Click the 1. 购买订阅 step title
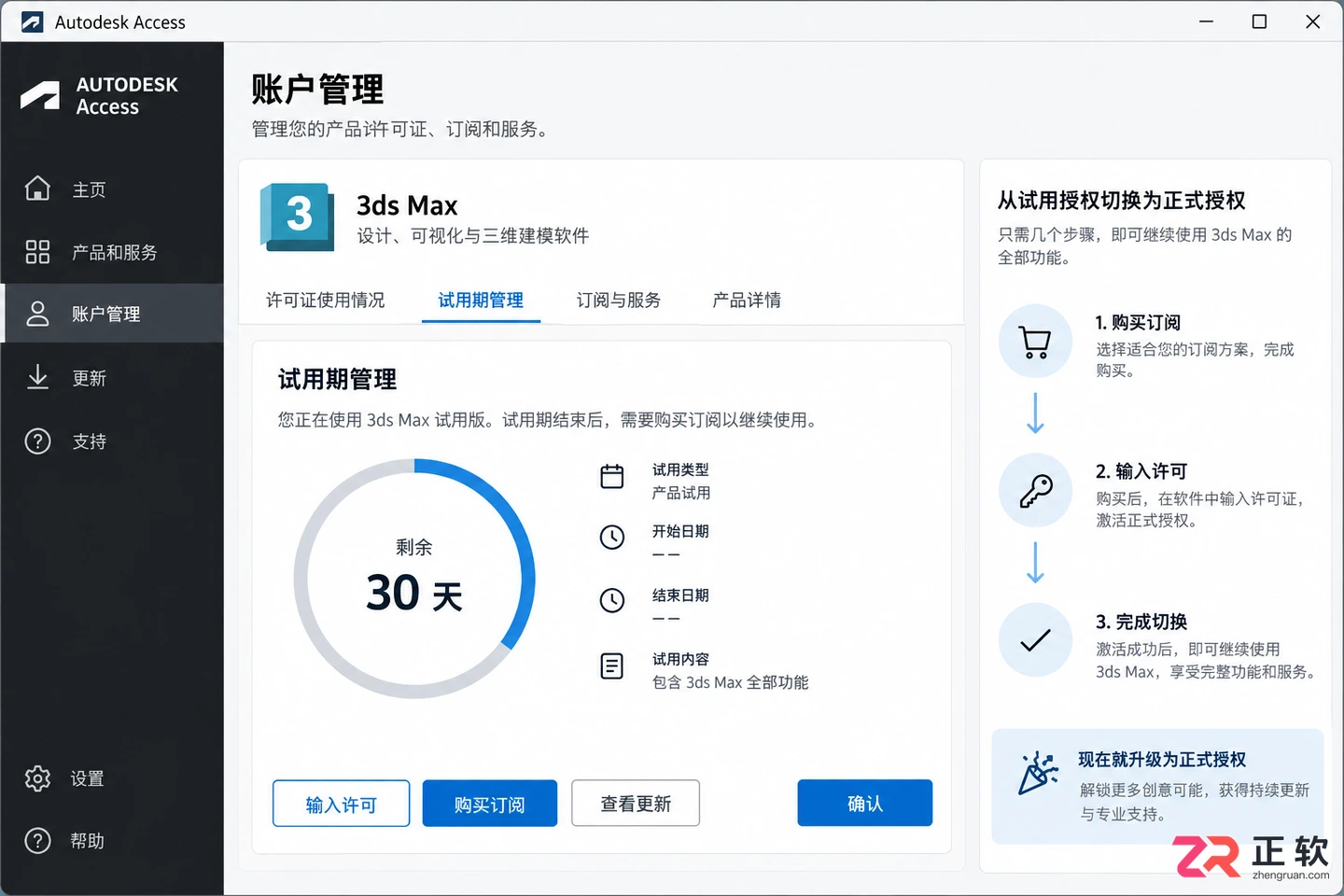 (1139, 323)
